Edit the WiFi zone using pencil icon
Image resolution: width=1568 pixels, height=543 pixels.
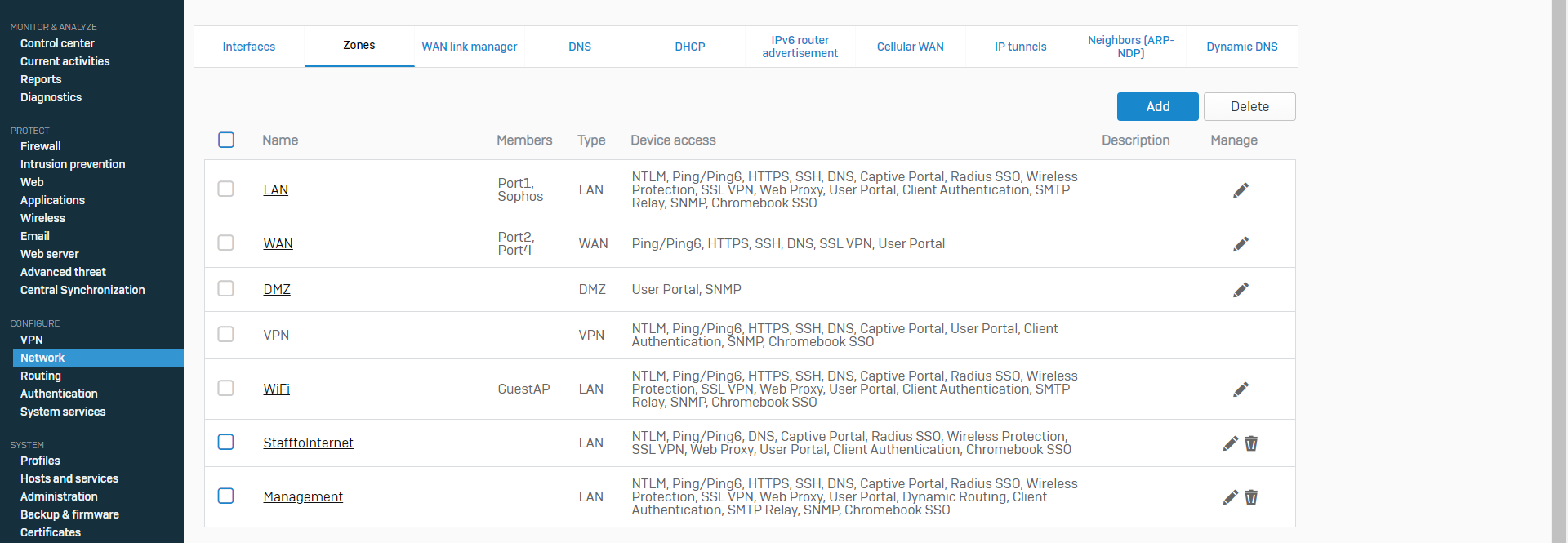pos(1241,389)
